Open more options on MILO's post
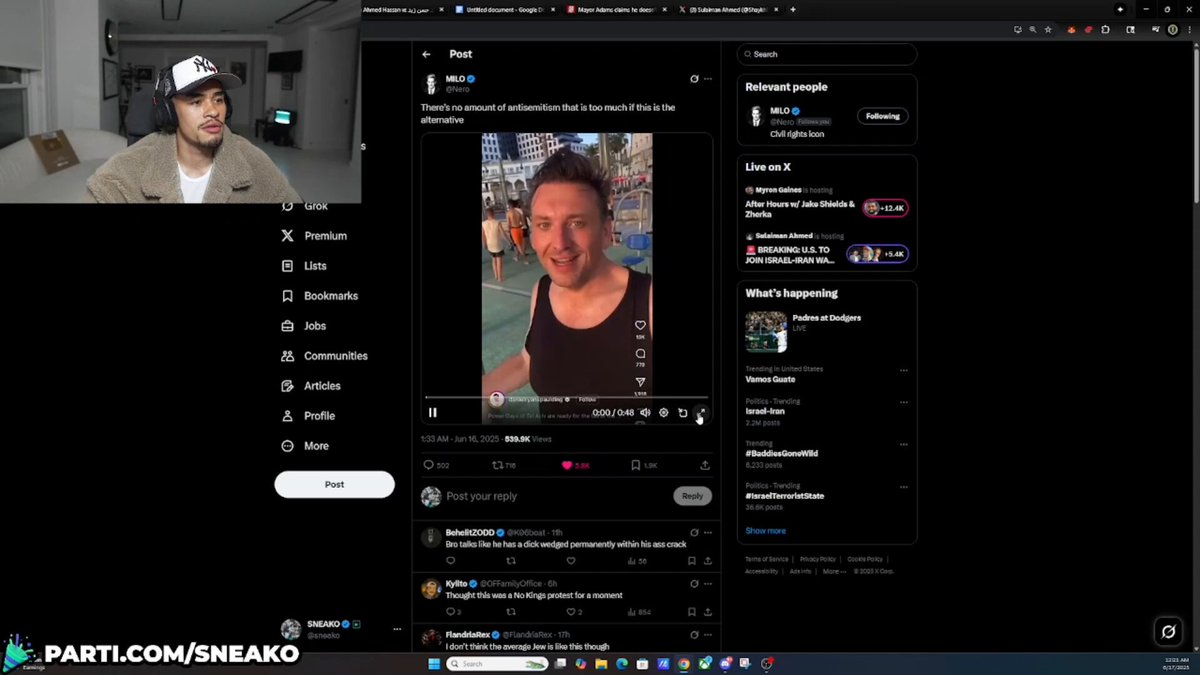 [x=708, y=79]
